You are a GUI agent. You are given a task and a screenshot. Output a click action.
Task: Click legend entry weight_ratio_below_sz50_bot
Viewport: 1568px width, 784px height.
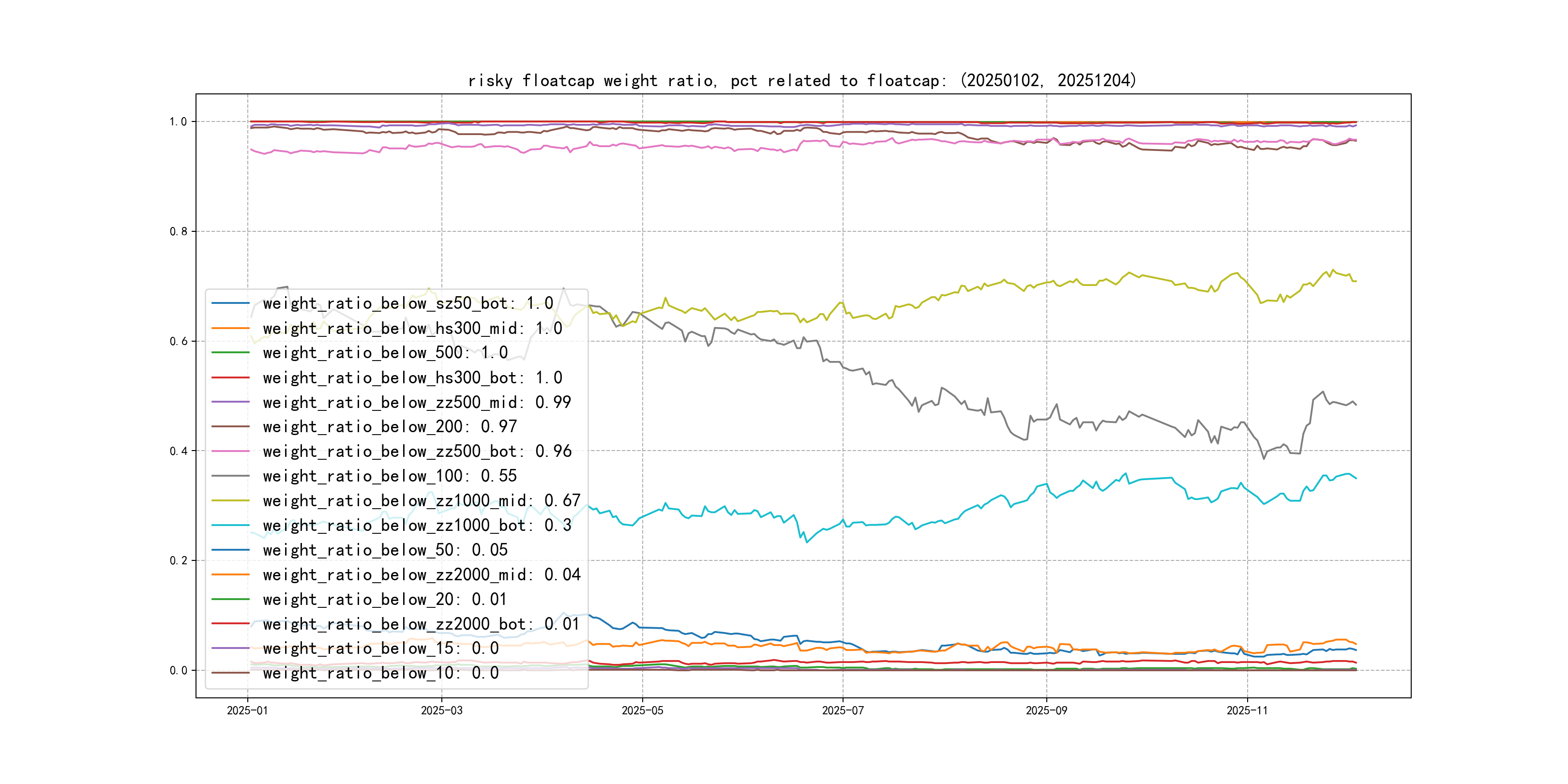tap(408, 303)
